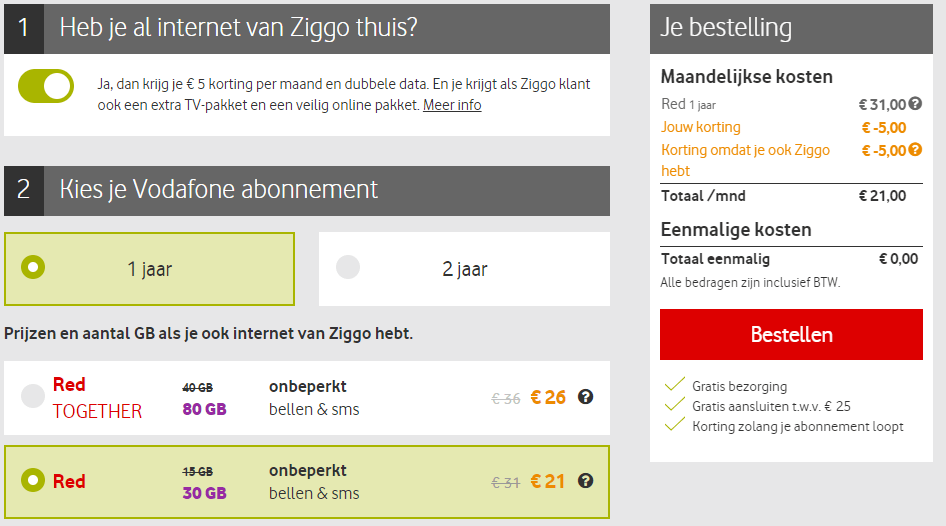The image size is (946, 526).
Task: Click the purple 80 GB data label
Action: [203, 408]
